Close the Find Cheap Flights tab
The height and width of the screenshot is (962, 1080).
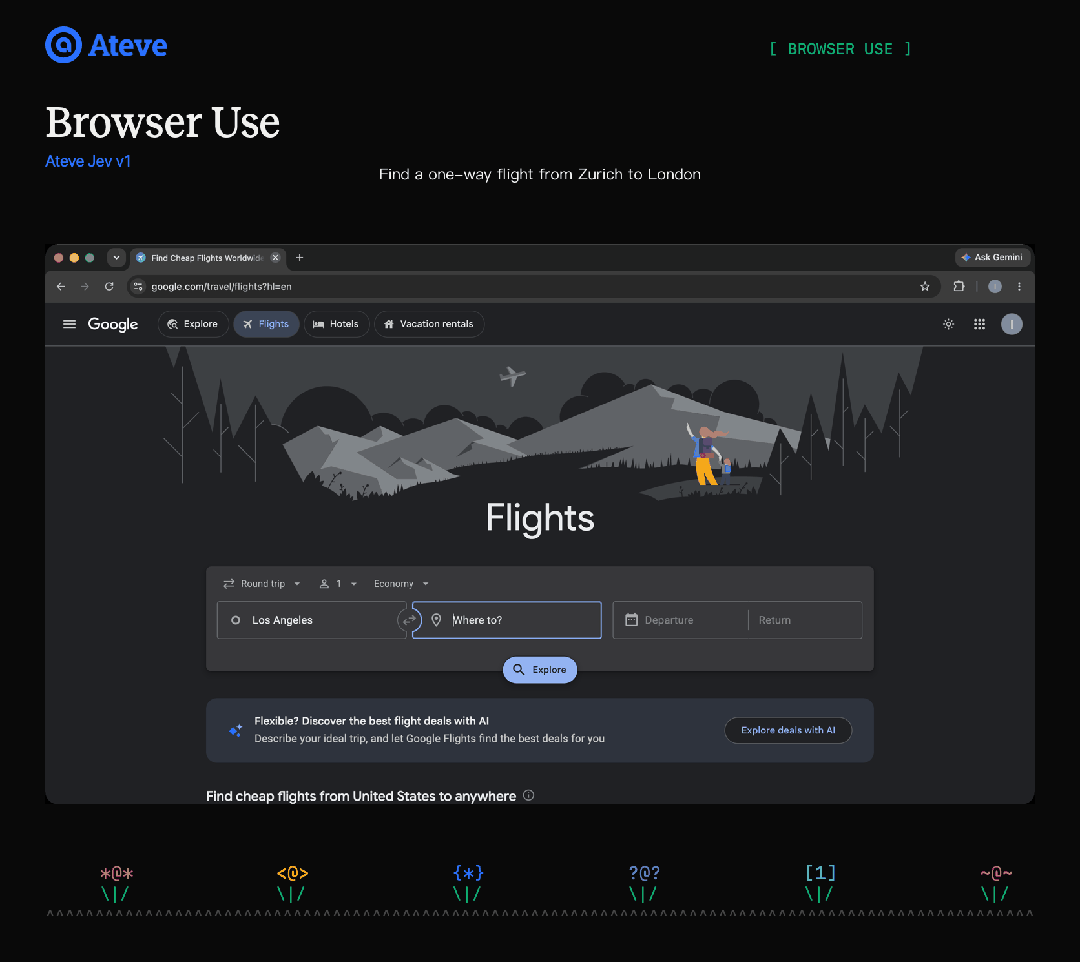point(276,258)
